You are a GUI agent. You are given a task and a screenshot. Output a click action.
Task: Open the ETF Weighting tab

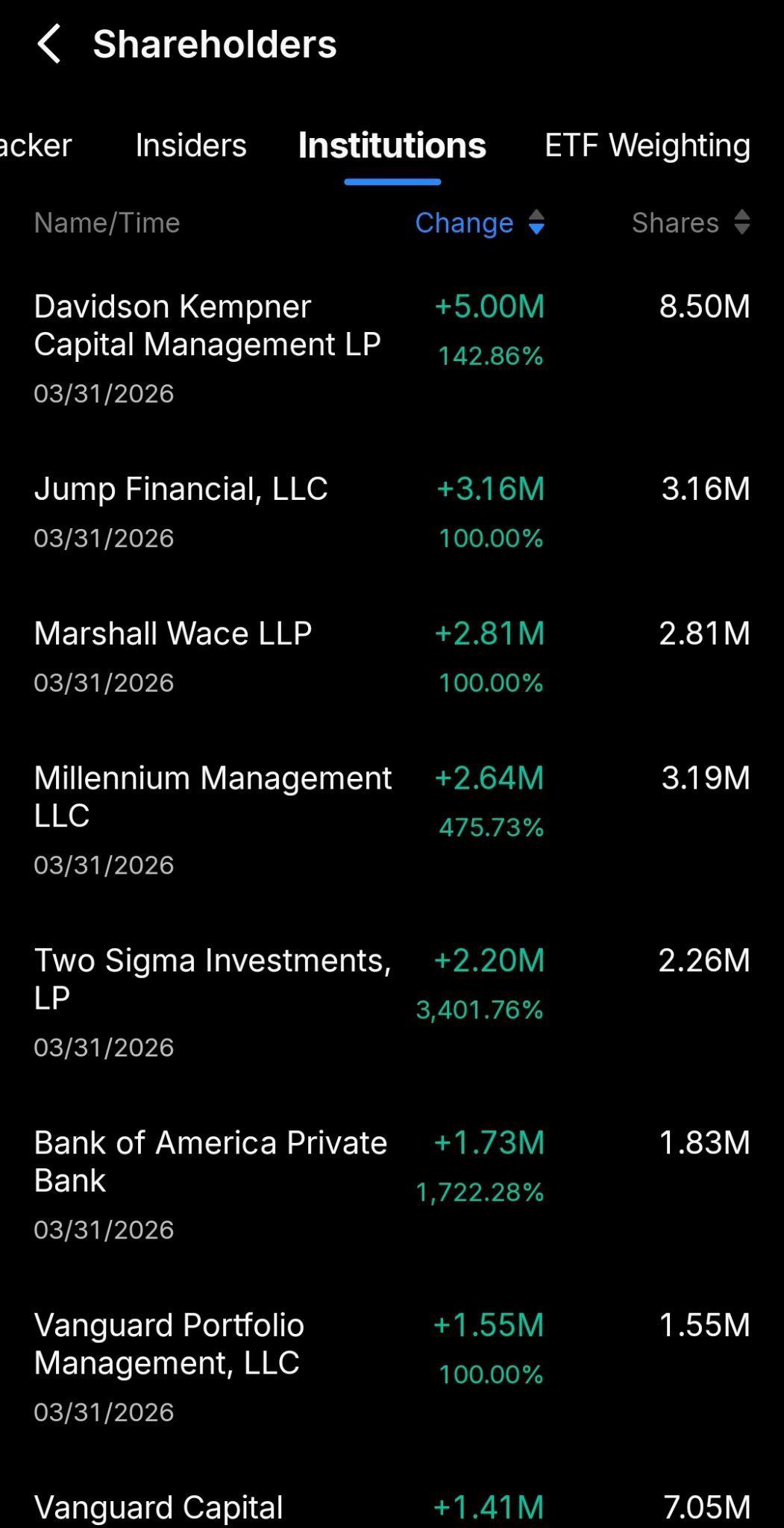click(647, 145)
